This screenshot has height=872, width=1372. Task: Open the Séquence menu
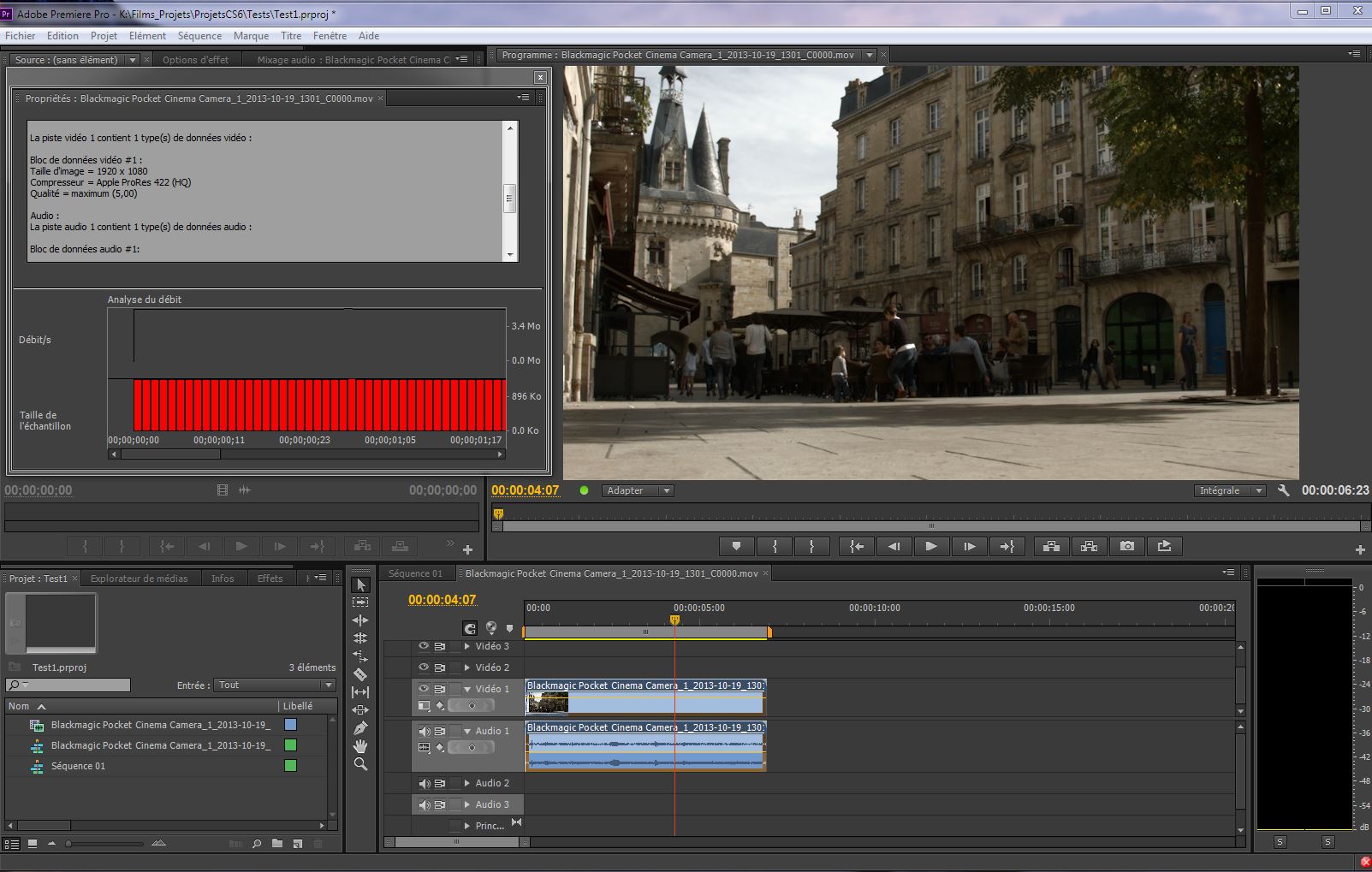(199, 36)
